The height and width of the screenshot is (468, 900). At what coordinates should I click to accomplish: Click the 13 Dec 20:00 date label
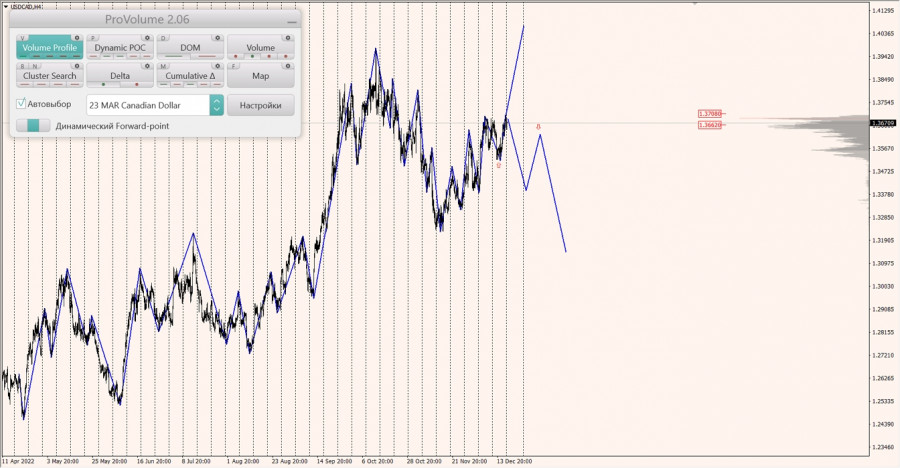(x=514, y=461)
